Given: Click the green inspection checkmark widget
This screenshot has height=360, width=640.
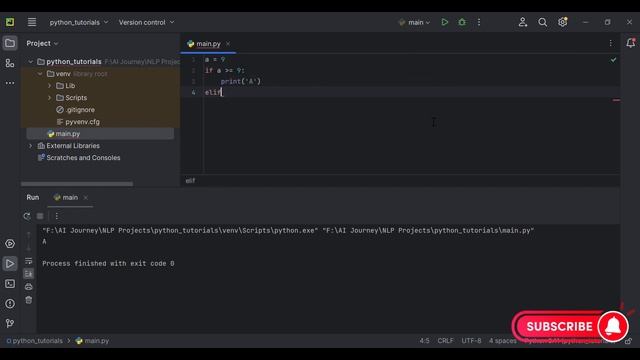Looking at the screenshot, I should (613, 60).
